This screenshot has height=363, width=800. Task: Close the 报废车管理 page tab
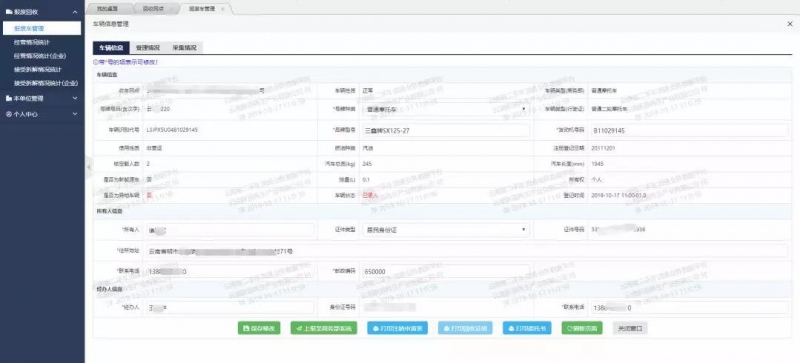(x=222, y=9)
